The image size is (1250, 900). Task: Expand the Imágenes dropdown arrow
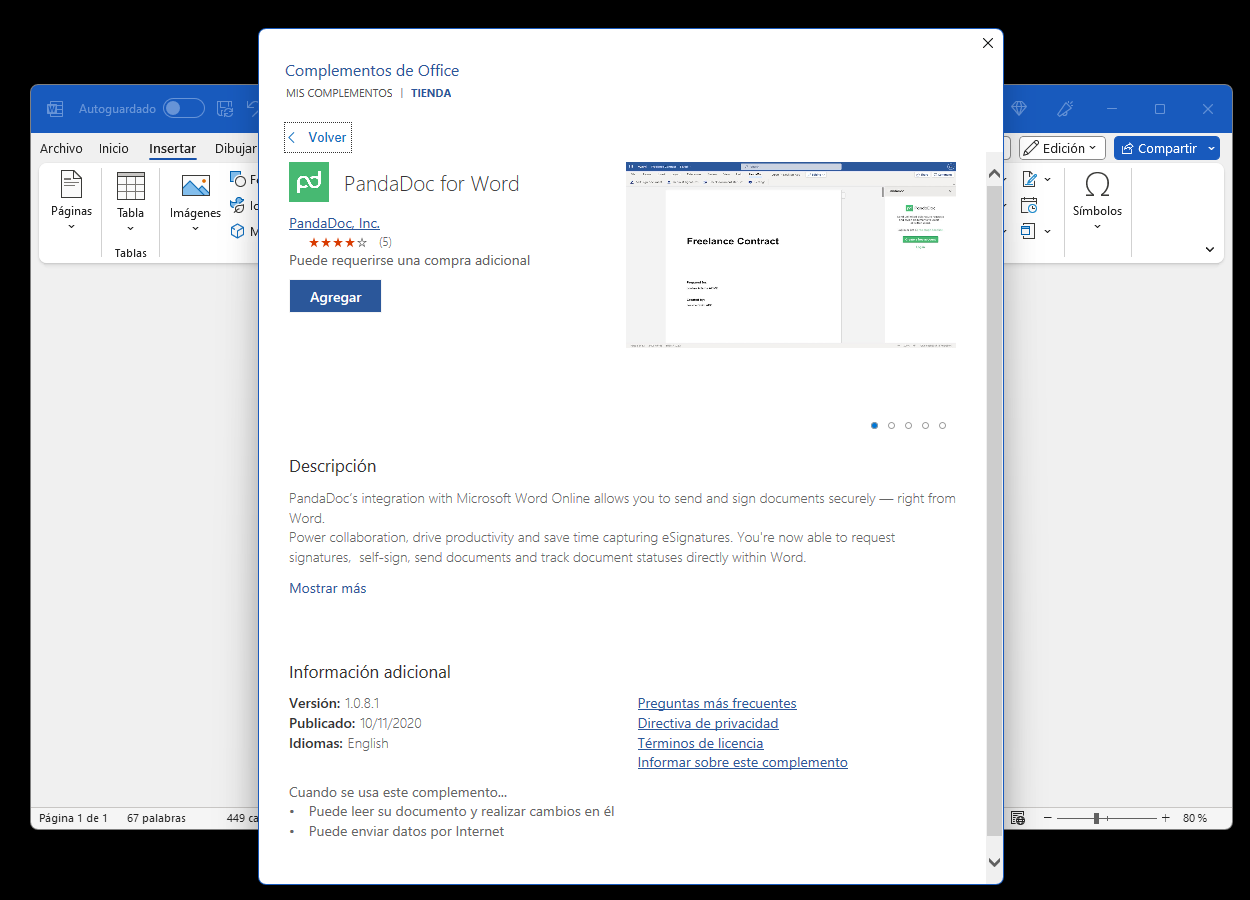[x=195, y=228]
